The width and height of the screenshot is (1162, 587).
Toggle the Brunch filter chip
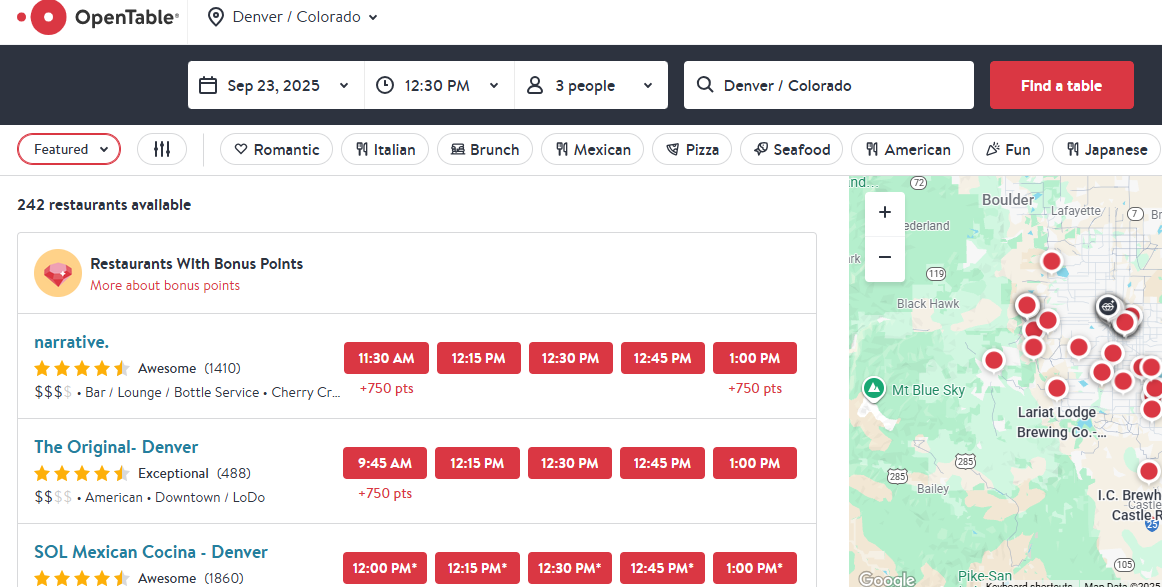(x=485, y=149)
